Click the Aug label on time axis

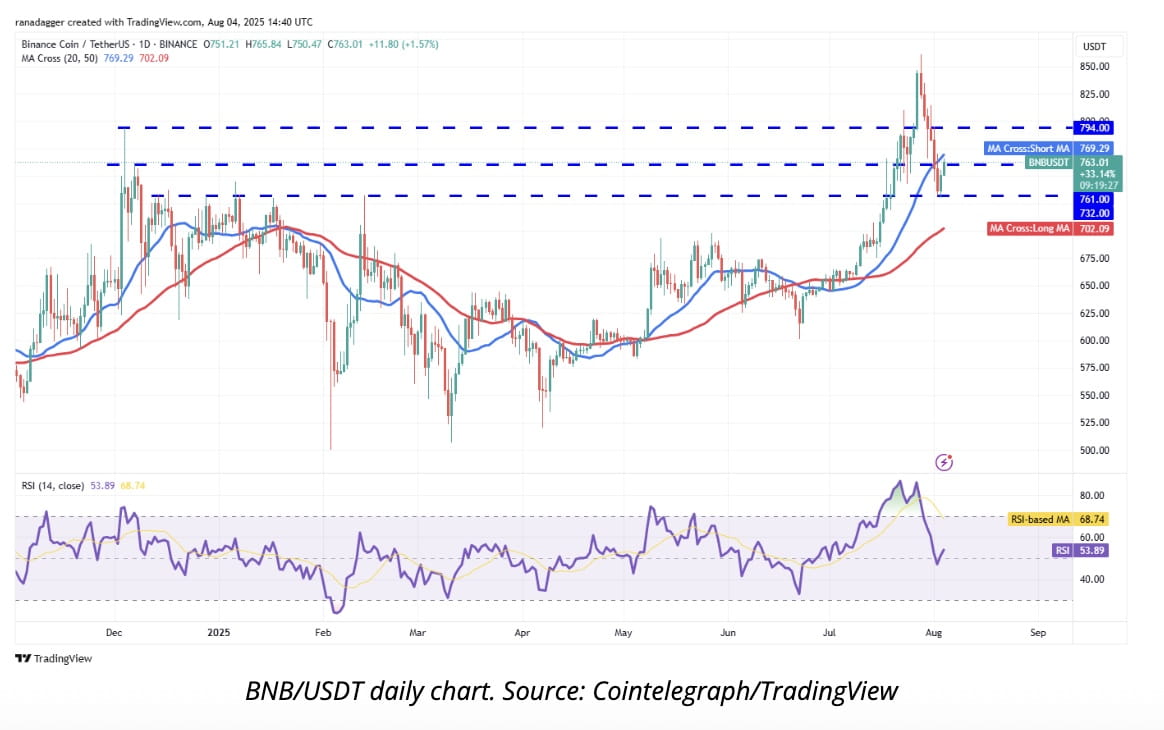point(934,633)
